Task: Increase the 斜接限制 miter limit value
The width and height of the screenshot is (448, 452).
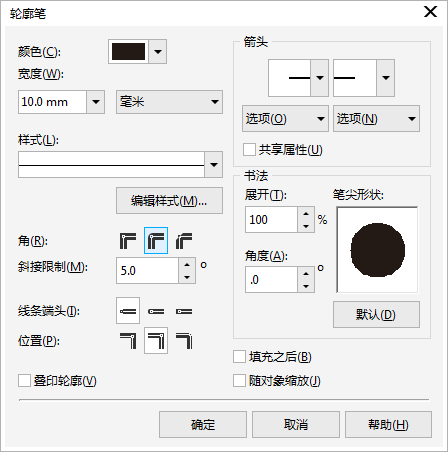Action: (187, 265)
